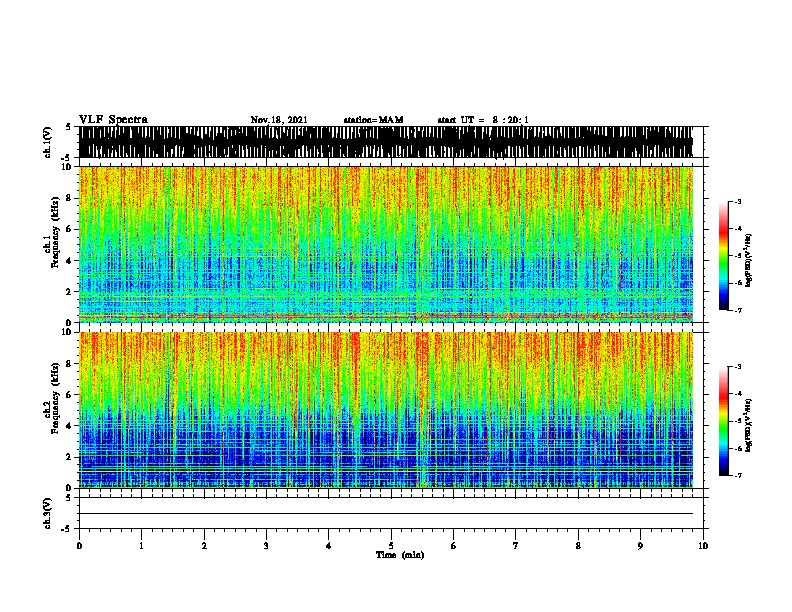Click the ch.2 spectrogram plot area
This screenshot has width=792, height=612.
(386, 410)
